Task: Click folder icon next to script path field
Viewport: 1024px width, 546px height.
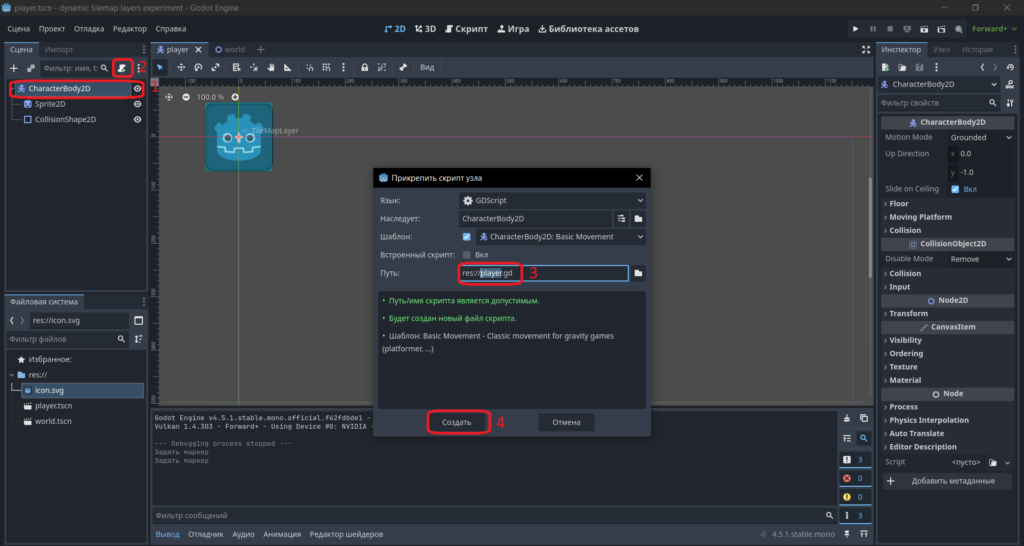Action: point(638,273)
